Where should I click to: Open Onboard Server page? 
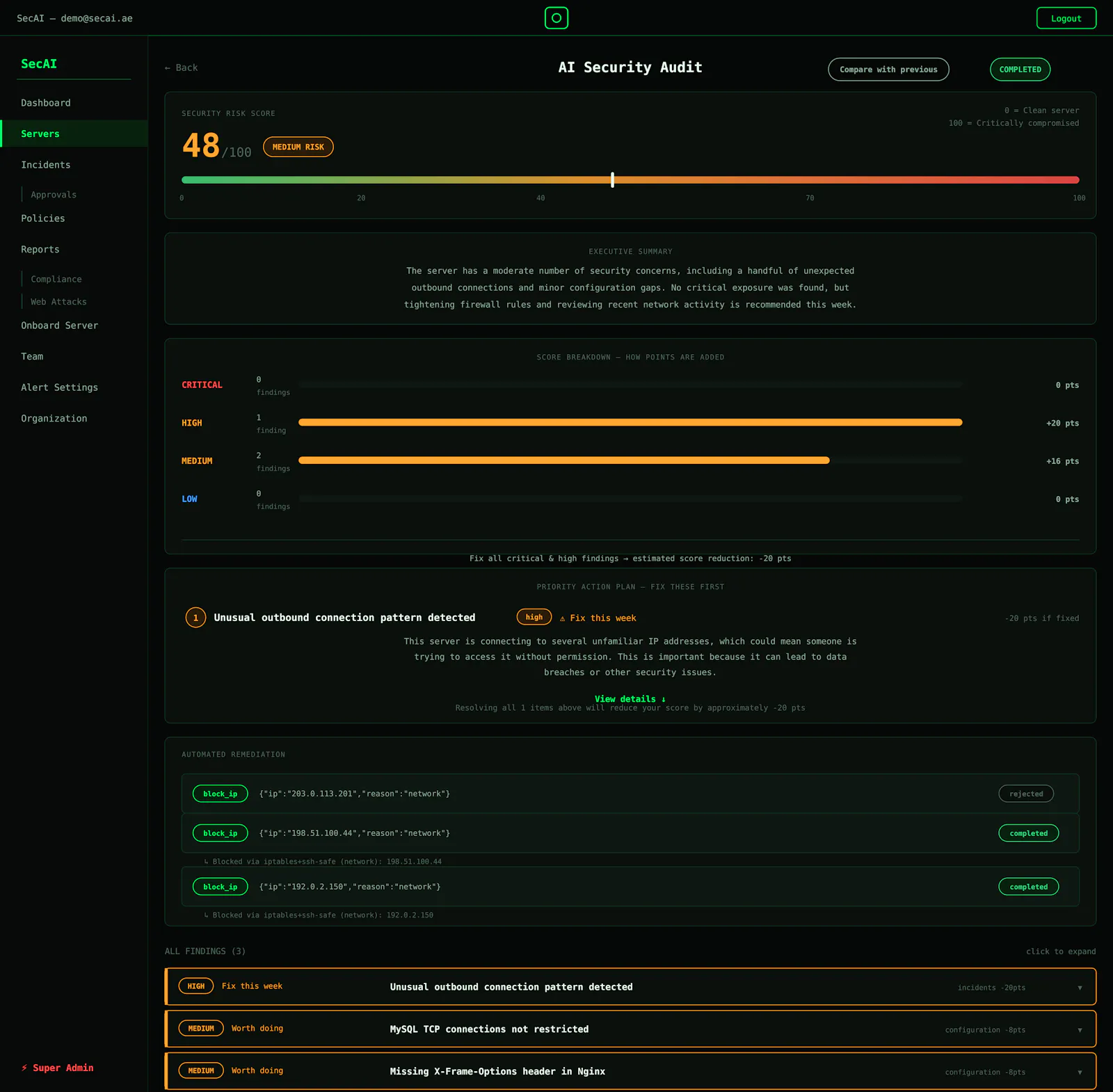point(60,326)
